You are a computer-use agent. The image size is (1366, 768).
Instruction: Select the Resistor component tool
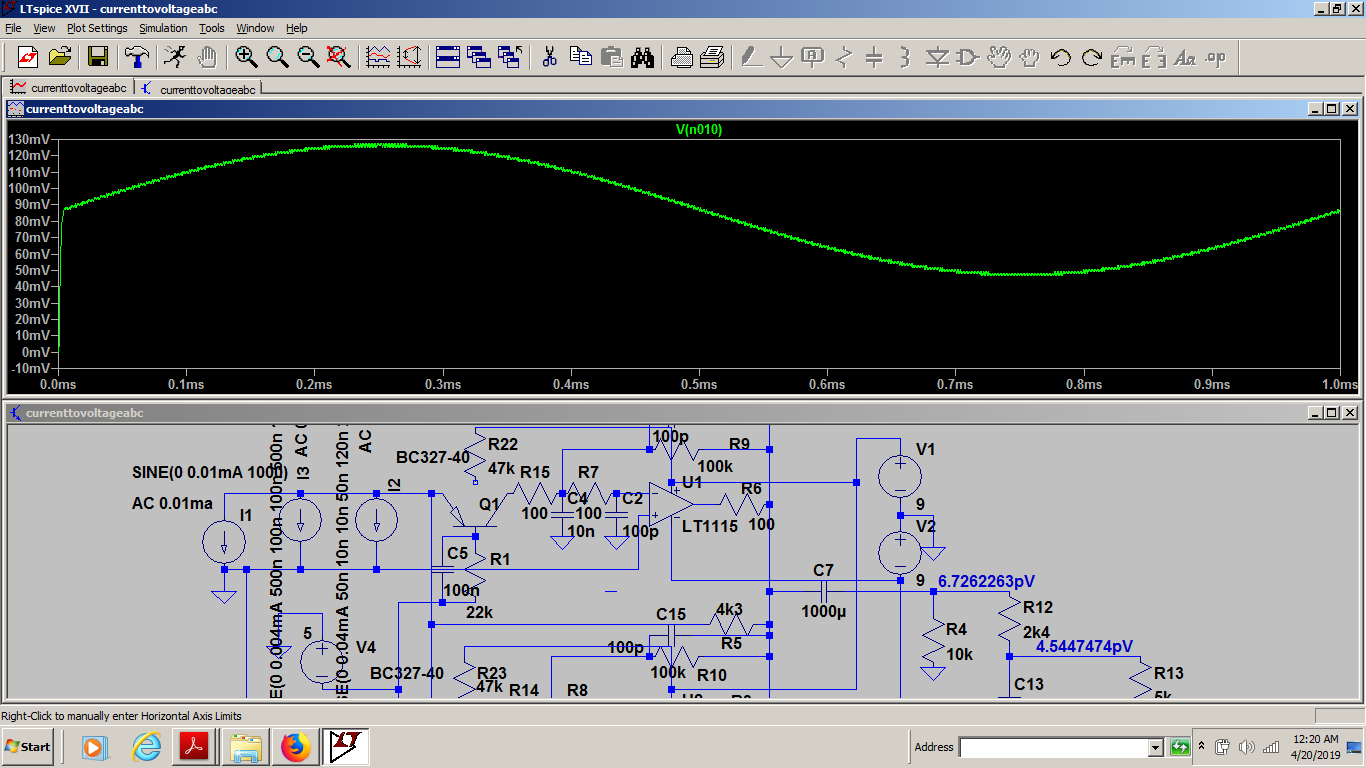tap(844, 57)
